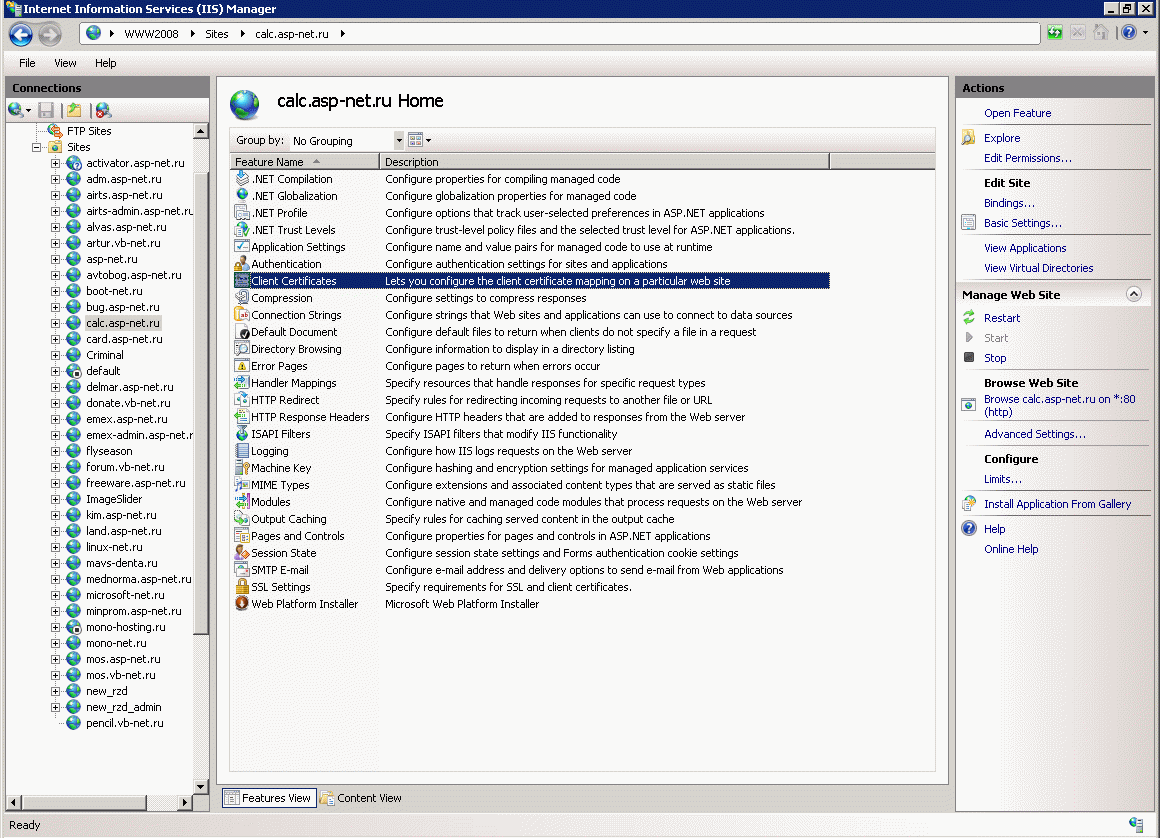The image size is (1160, 838).
Task: Open Basic Settings link
Action: [1022, 223]
